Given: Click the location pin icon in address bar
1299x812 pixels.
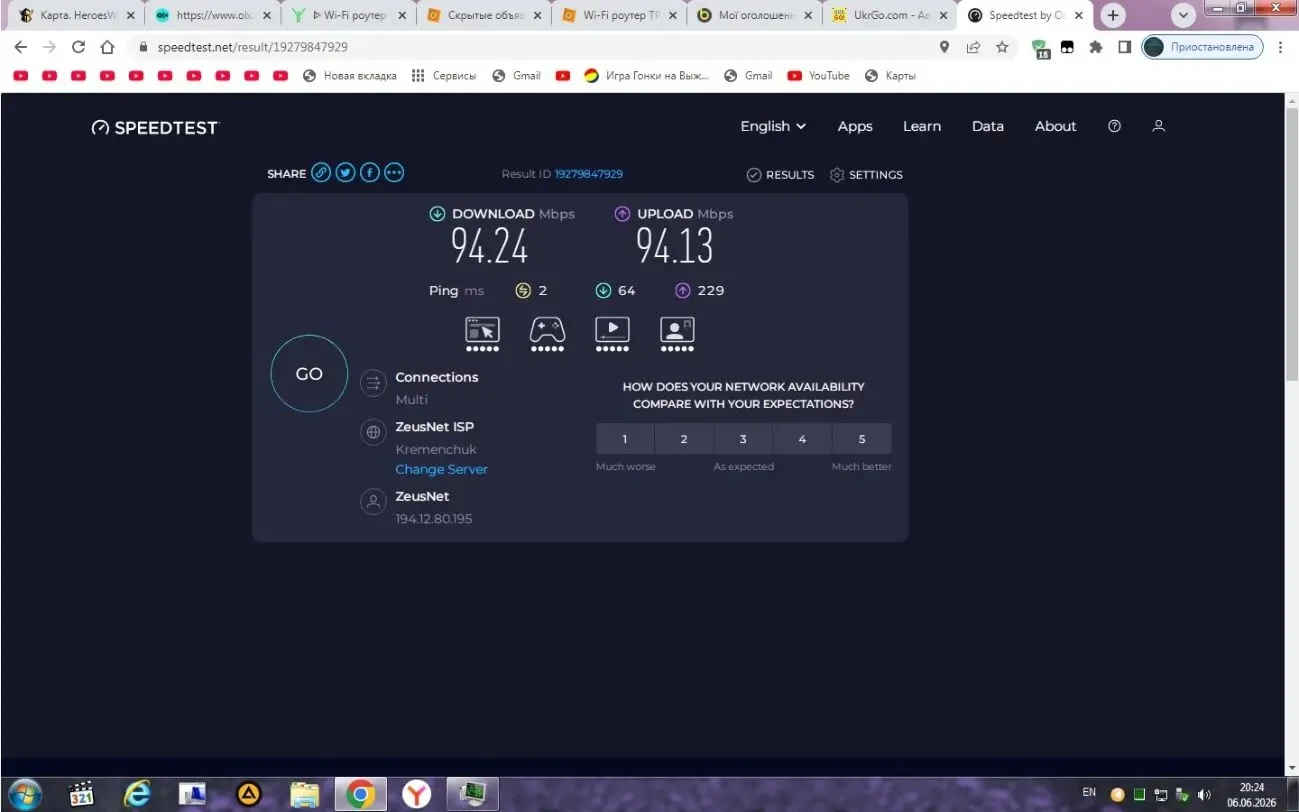Looking at the screenshot, I should click(x=944, y=47).
